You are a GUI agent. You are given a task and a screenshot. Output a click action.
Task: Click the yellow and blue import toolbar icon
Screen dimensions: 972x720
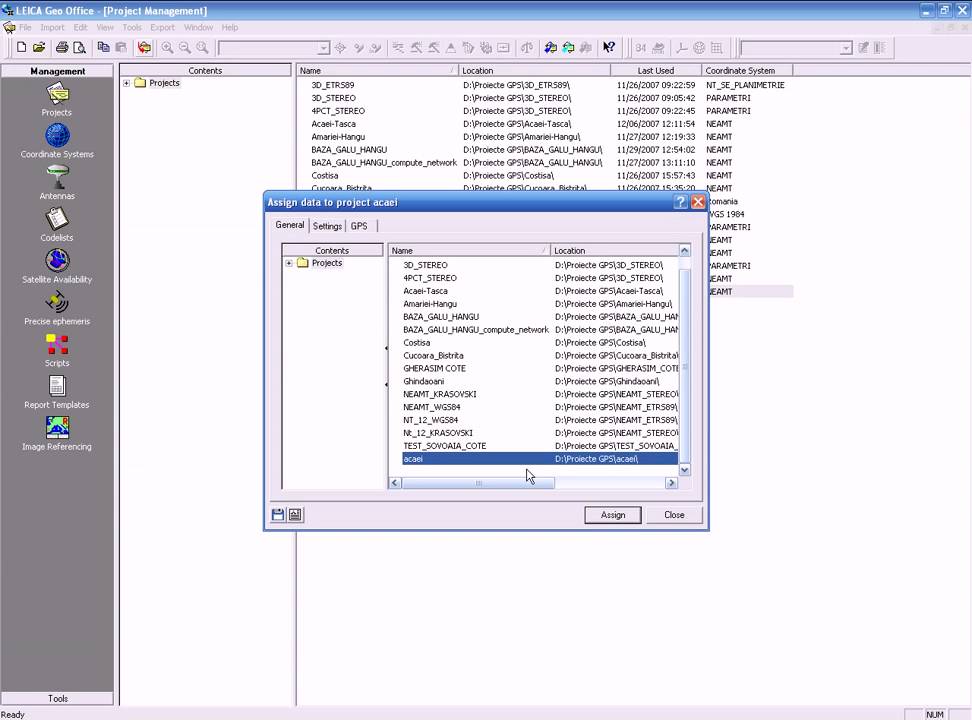[550, 48]
